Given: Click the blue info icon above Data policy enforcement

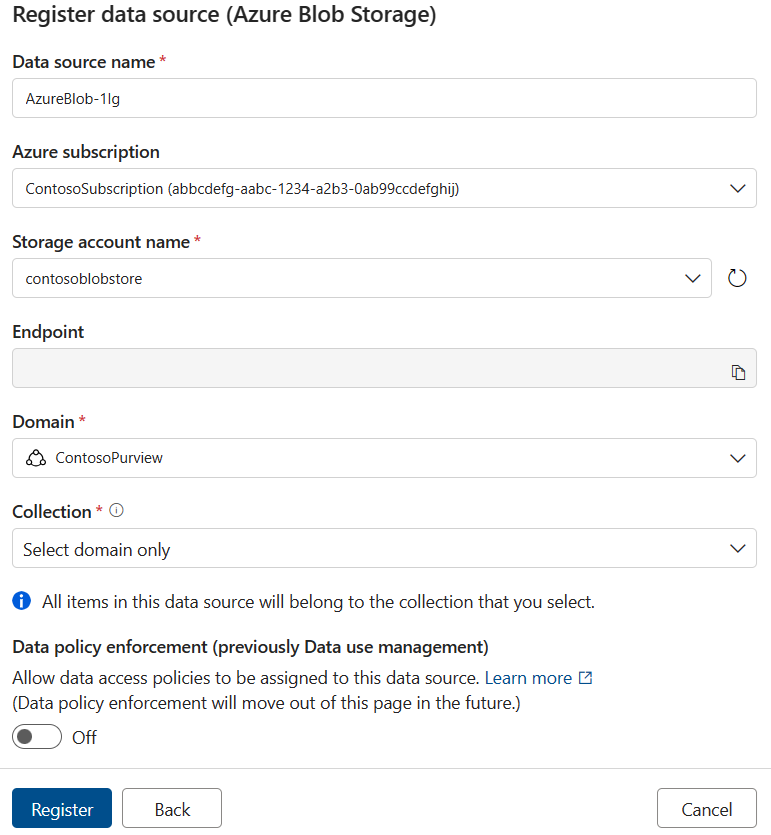Looking at the screenshot, I should [x=21, y=601].
